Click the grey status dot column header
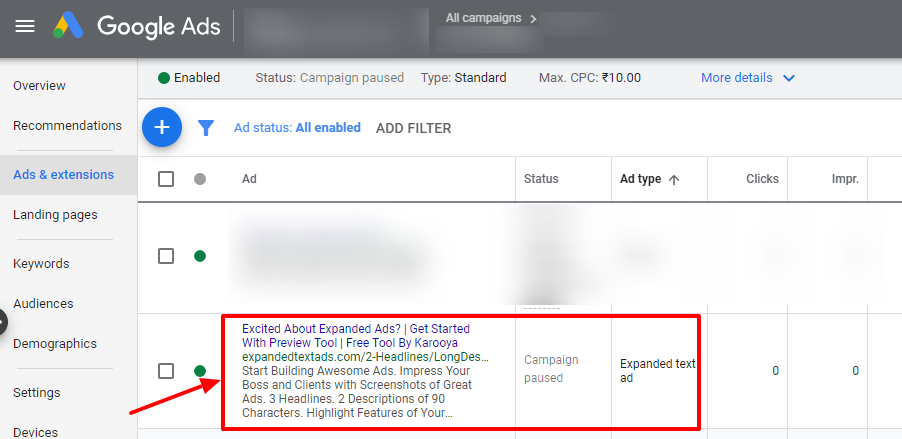 click(200, 179)
